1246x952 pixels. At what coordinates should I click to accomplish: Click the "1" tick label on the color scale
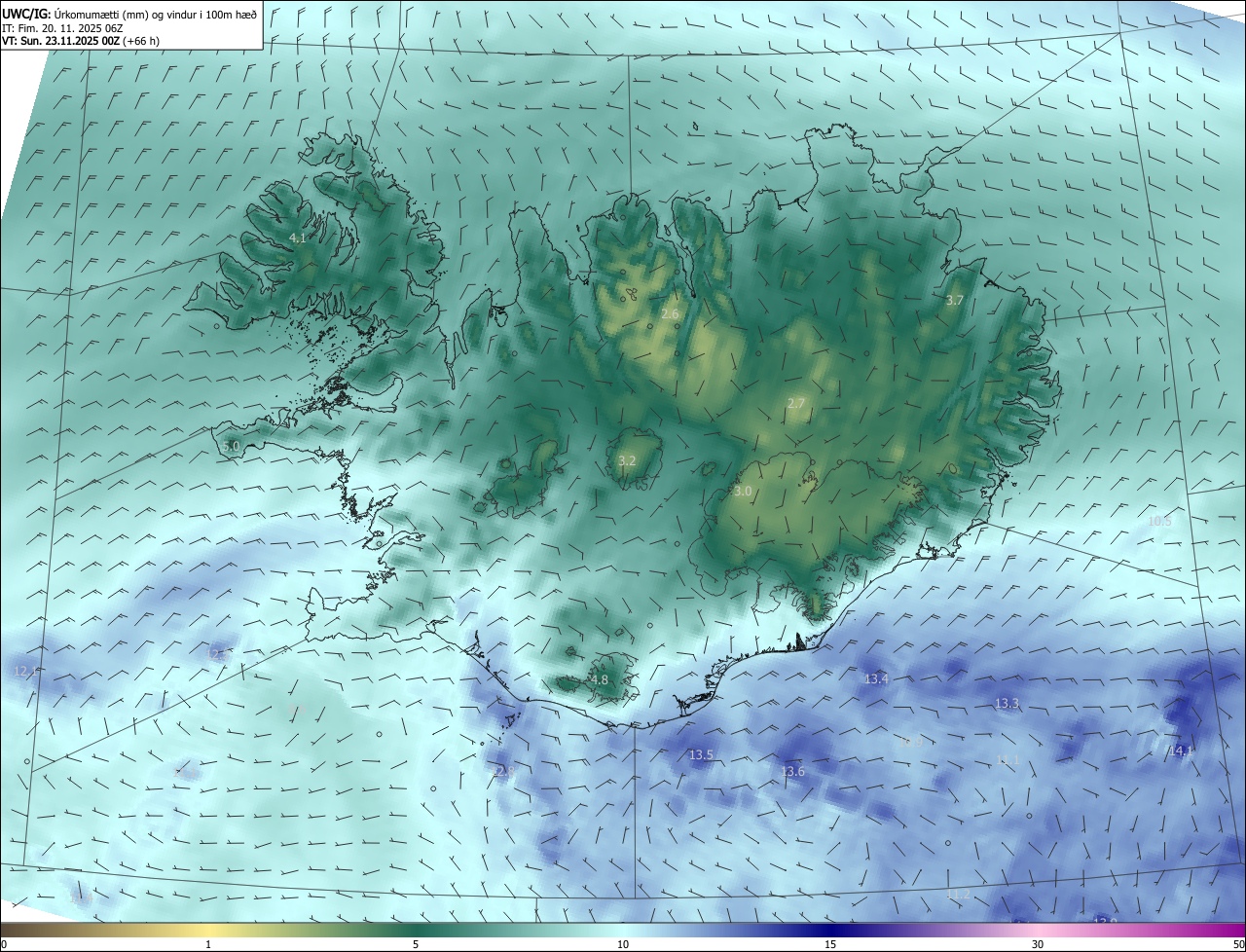point(208,944)
